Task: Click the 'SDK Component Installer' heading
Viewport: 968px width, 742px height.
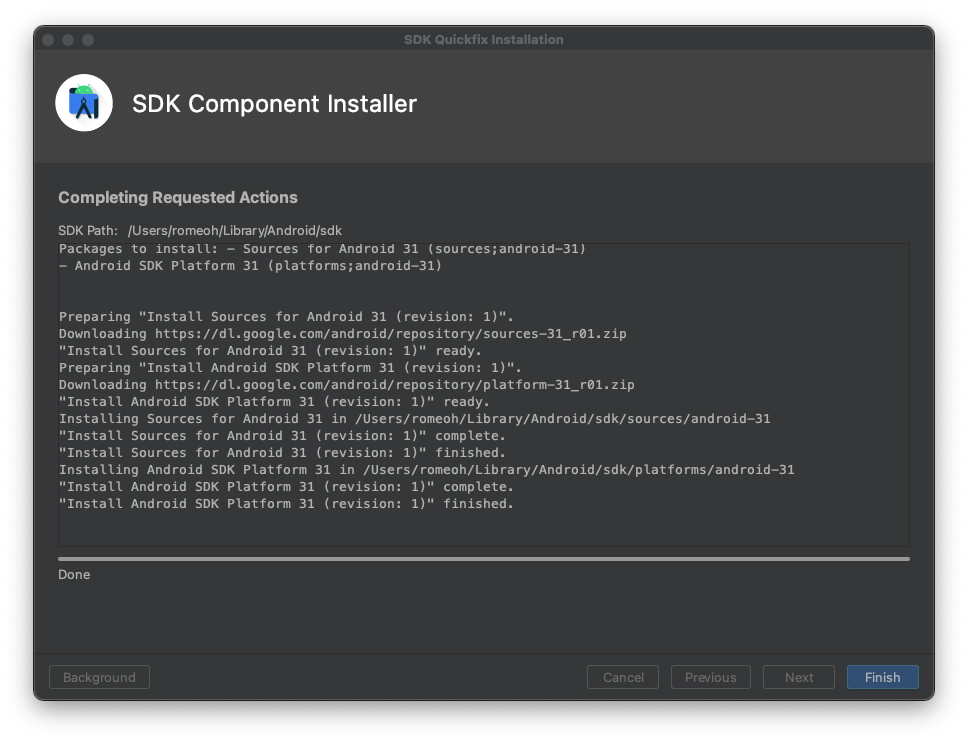Action: [x=274, y=104]
